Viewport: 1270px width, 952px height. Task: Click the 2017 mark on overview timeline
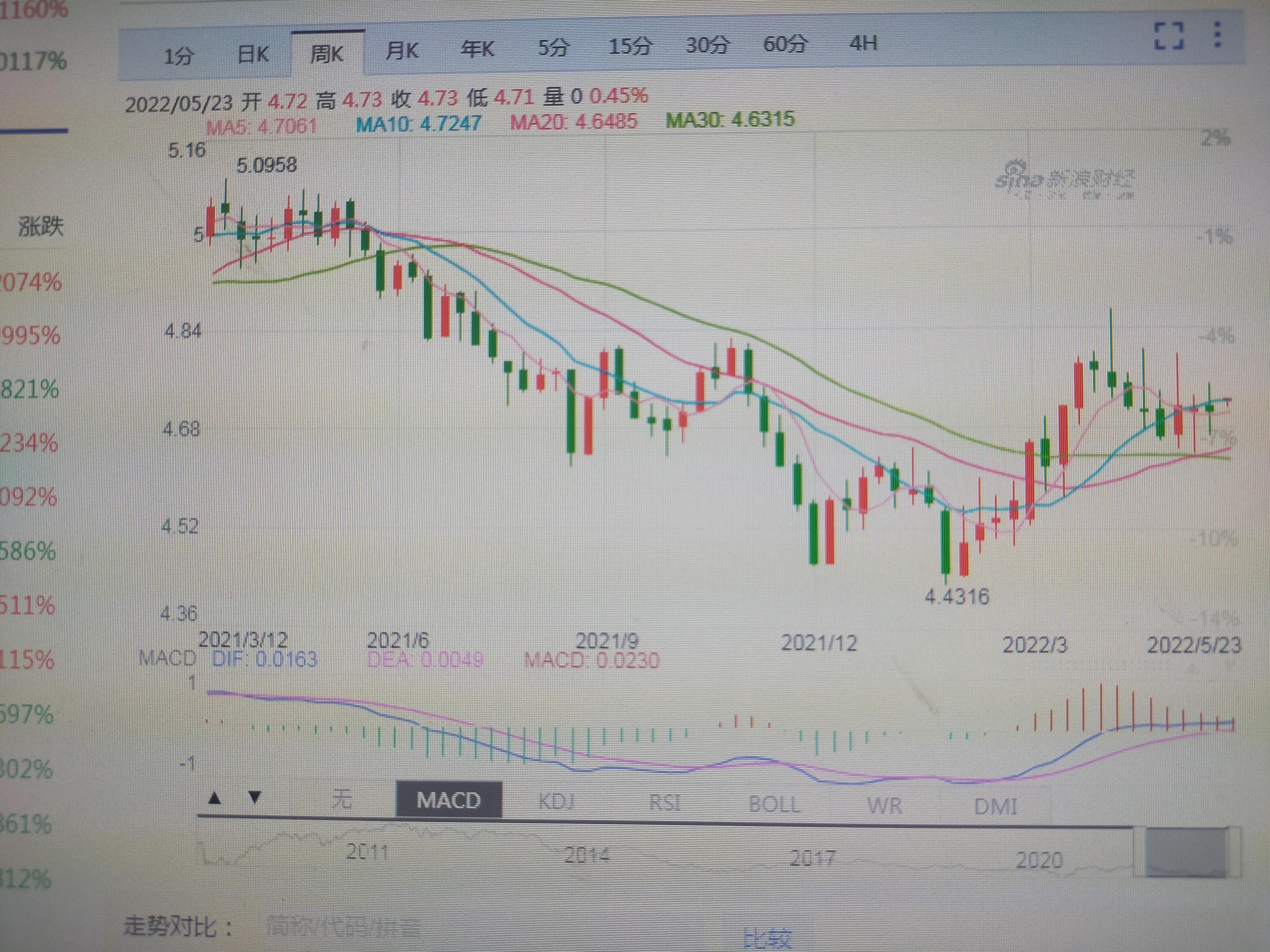pos(812,858)
